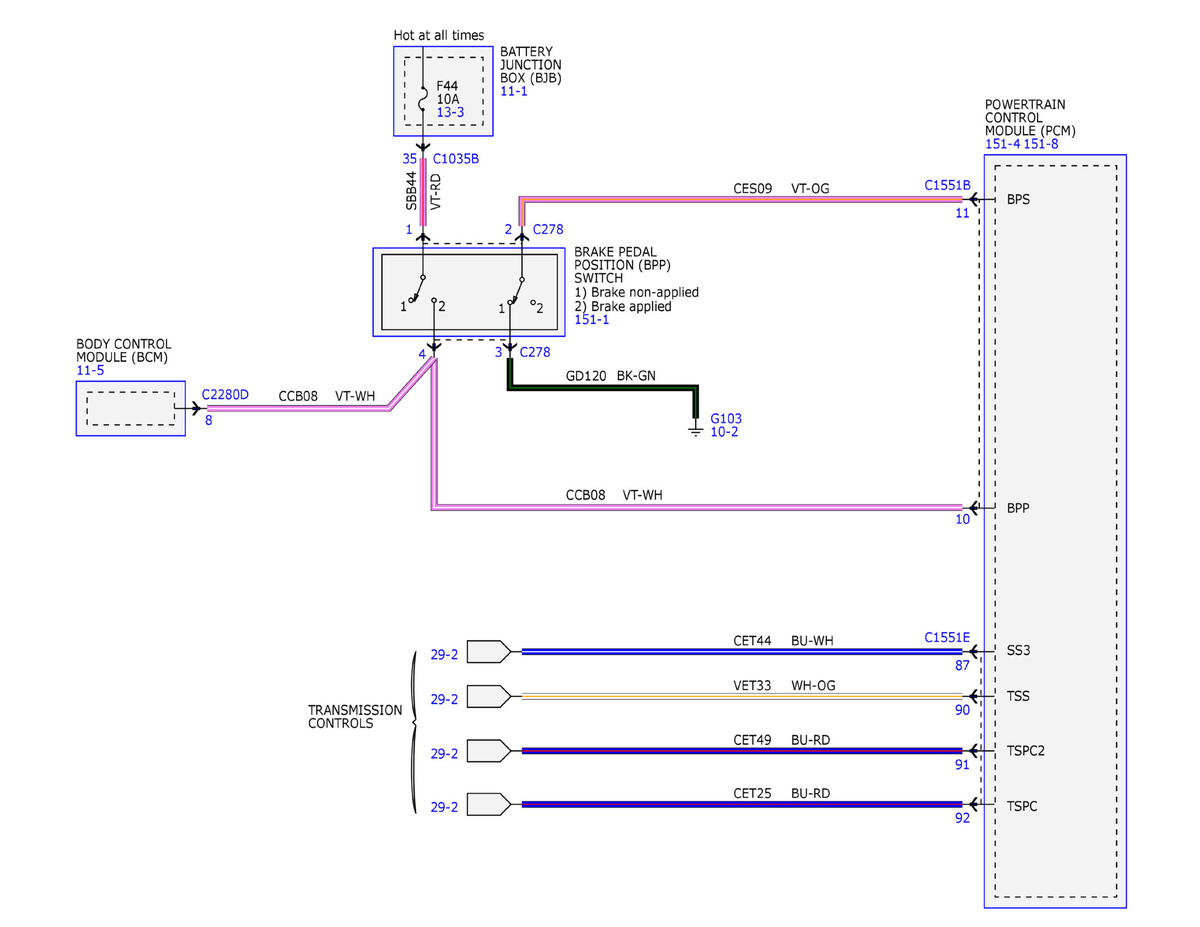Click the CET49 circuit label
The image size is (1200, 927).
pos(753,740)
